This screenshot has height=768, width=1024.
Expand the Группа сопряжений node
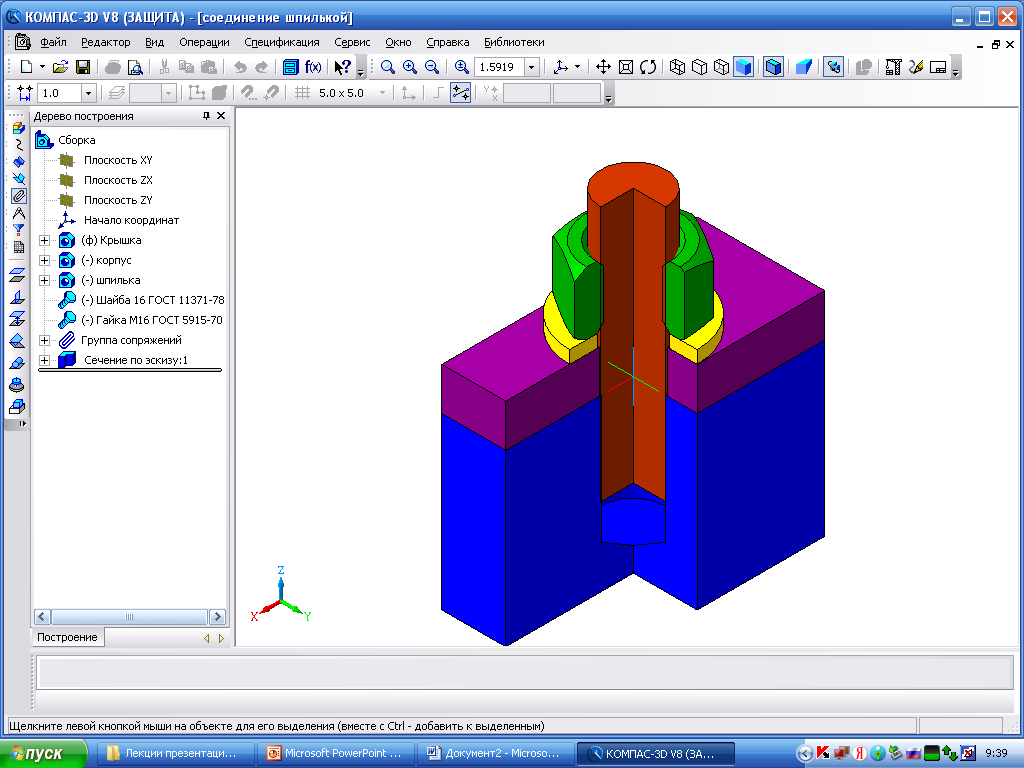44,340
